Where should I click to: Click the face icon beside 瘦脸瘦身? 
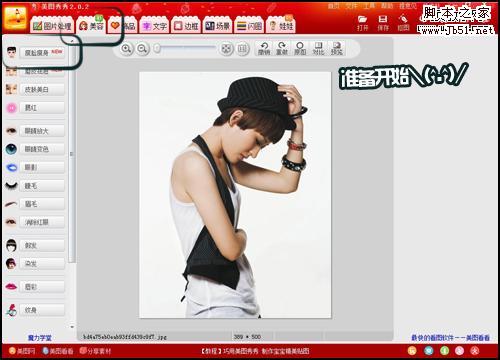[12, 52]
